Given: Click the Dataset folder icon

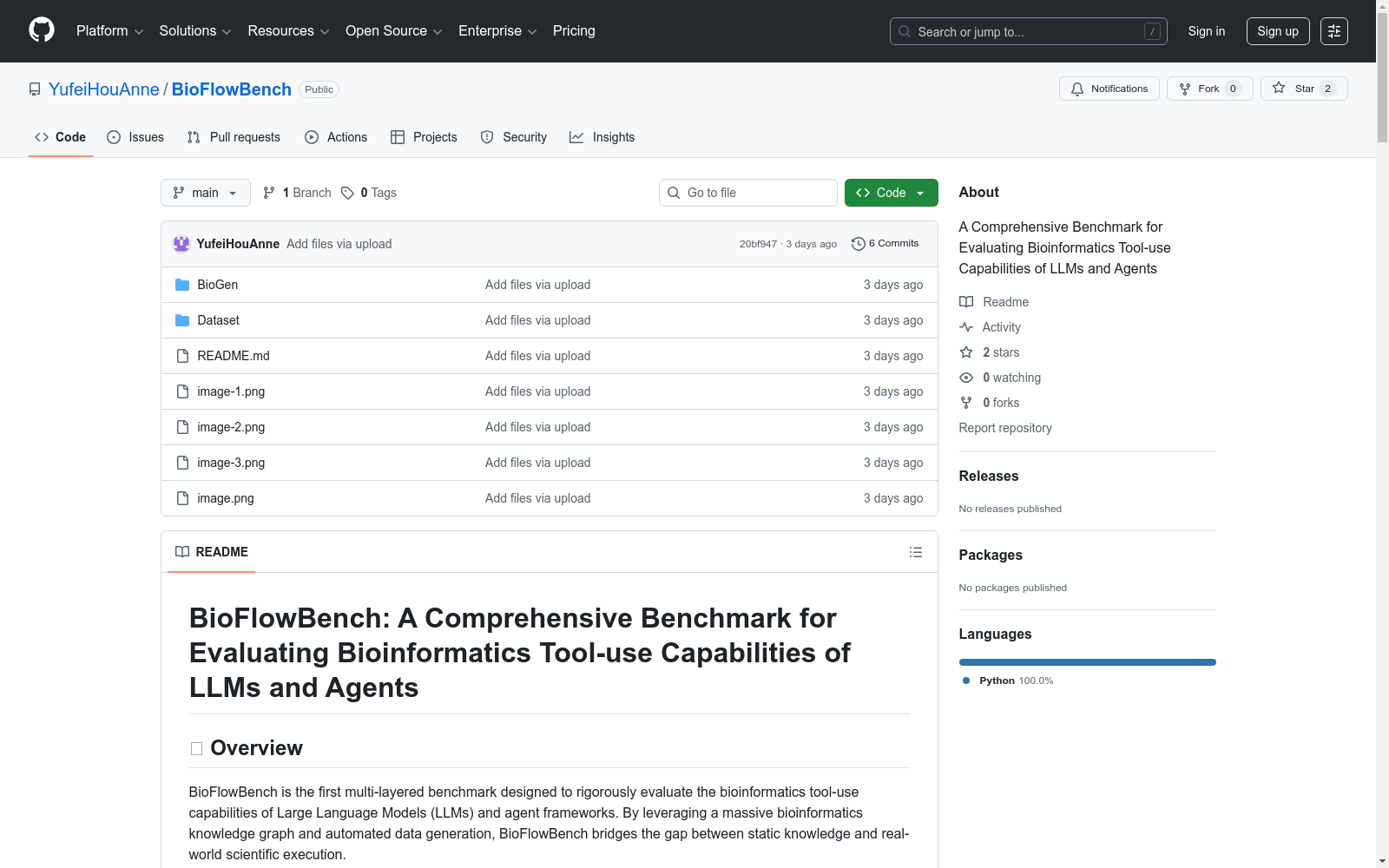Looking at the screenshot, I should click(x=182, y=320).
